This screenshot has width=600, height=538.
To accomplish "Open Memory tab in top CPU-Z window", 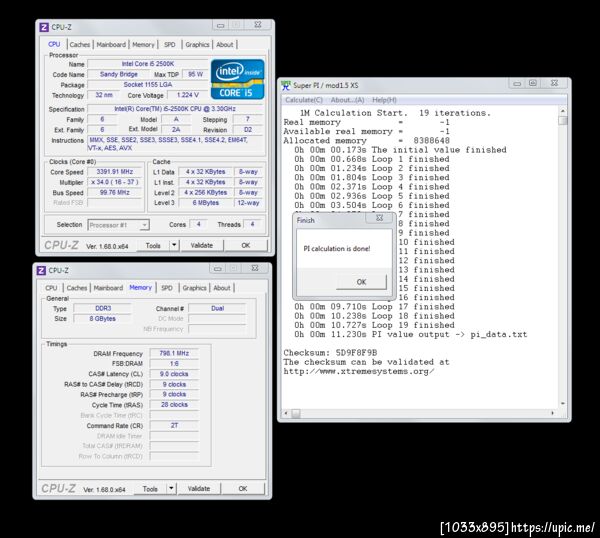I will pyautogui.click(x=143, y=45).
